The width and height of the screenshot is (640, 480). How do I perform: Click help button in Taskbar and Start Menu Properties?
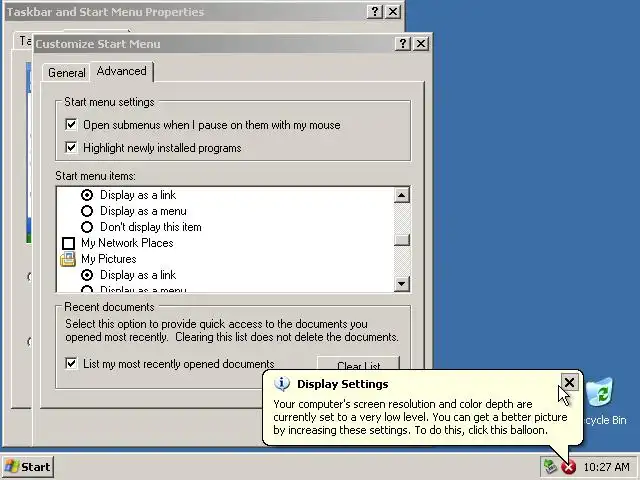[x=375, y=11]
